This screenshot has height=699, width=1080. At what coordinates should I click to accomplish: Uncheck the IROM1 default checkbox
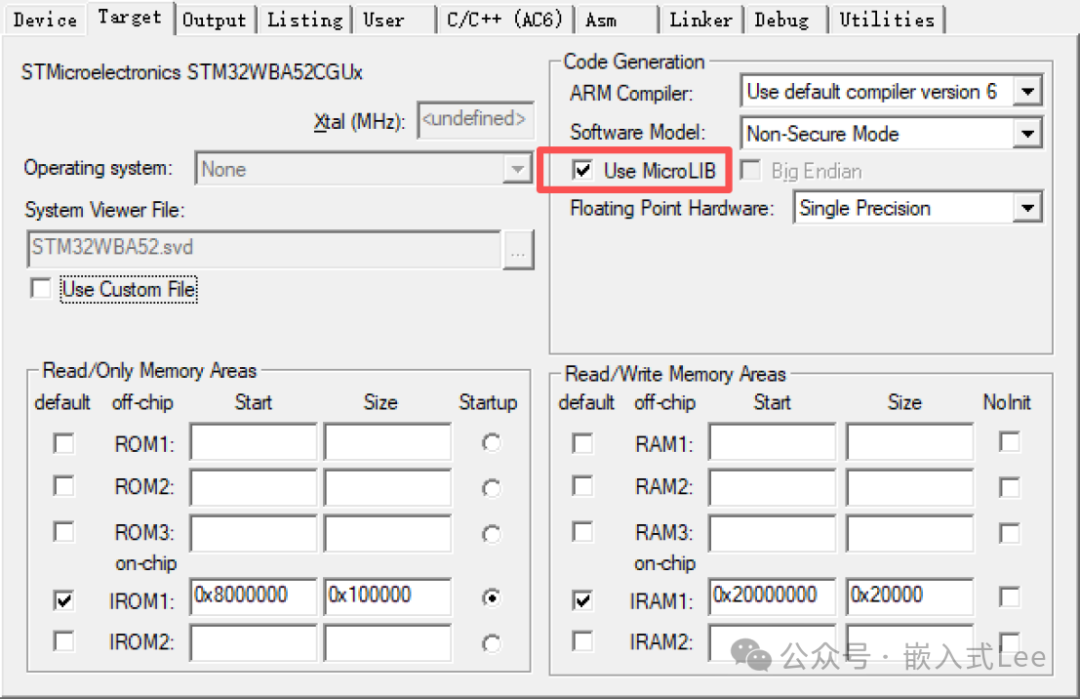(x=63, y=600)
